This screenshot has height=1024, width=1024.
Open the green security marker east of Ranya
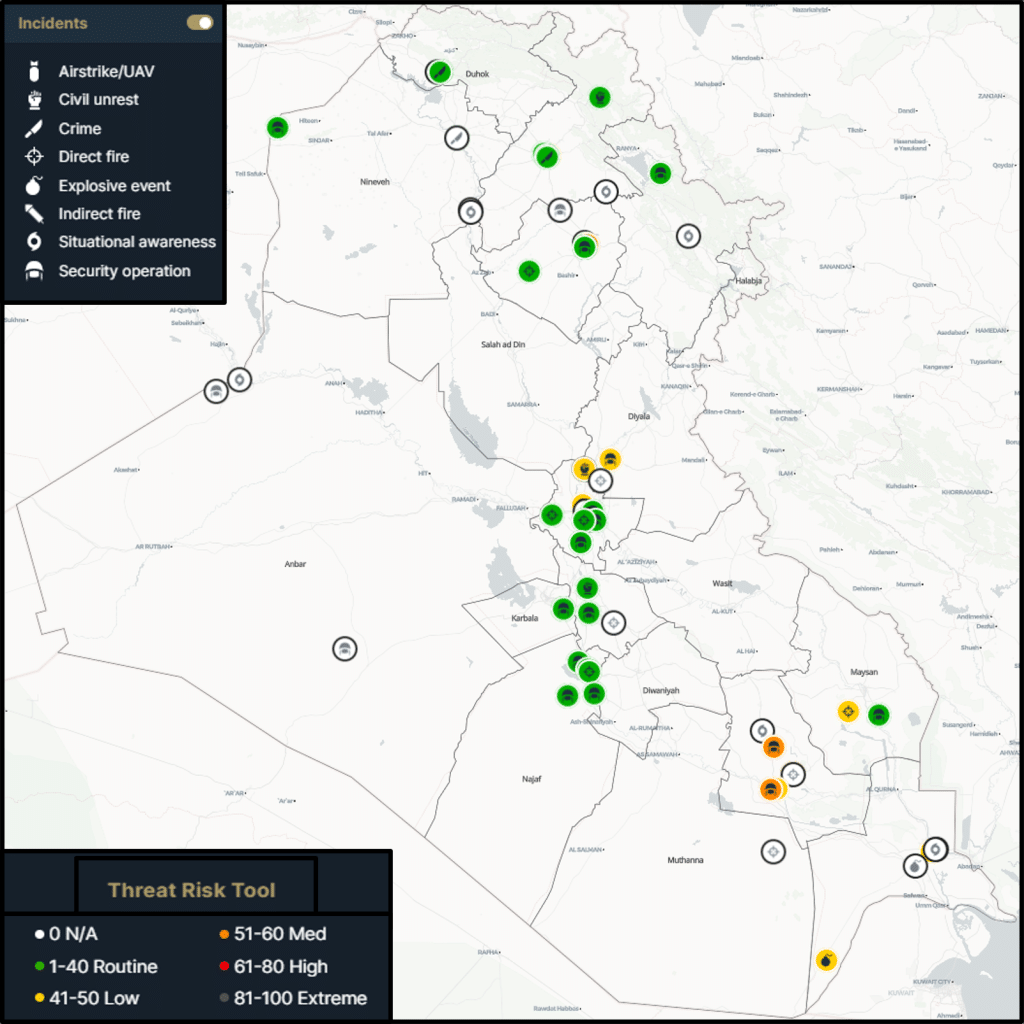click(x=659, y=173)
